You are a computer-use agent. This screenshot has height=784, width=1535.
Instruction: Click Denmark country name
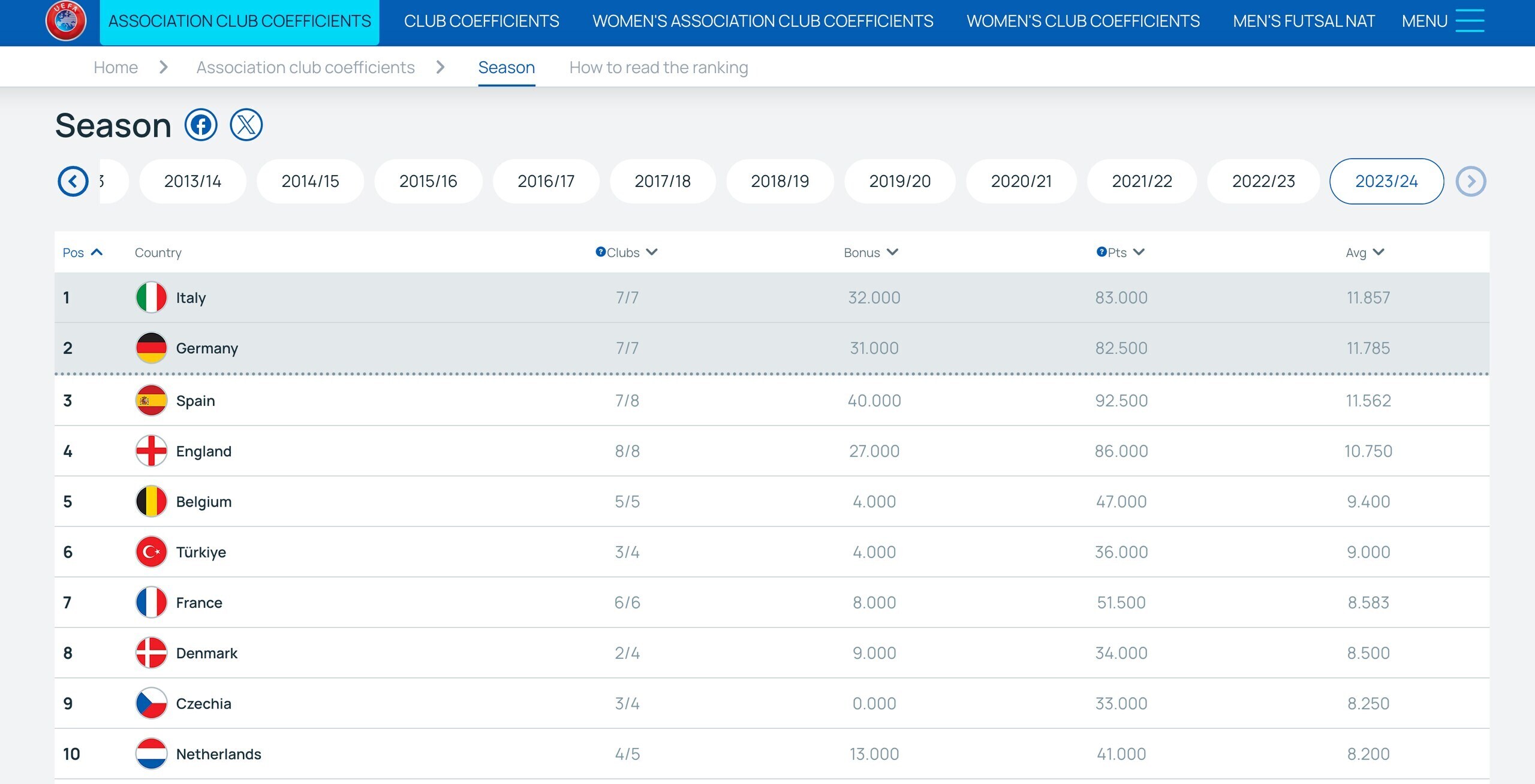coord(206,653)
